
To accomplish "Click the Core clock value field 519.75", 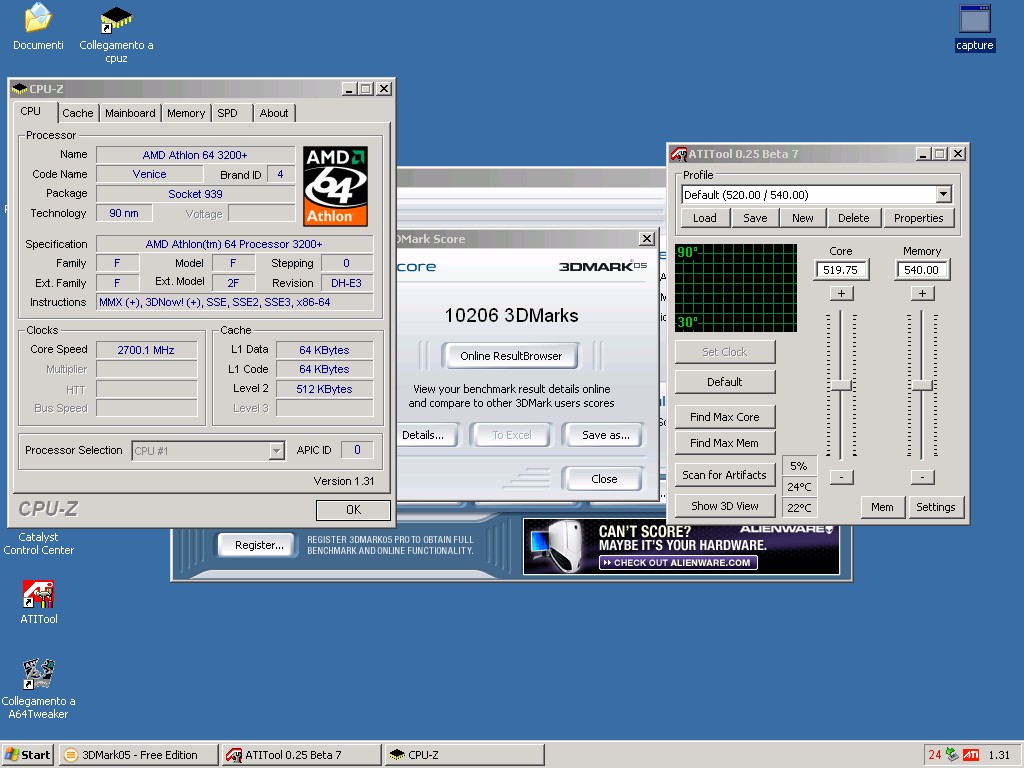I will click(x=841, y=270).
